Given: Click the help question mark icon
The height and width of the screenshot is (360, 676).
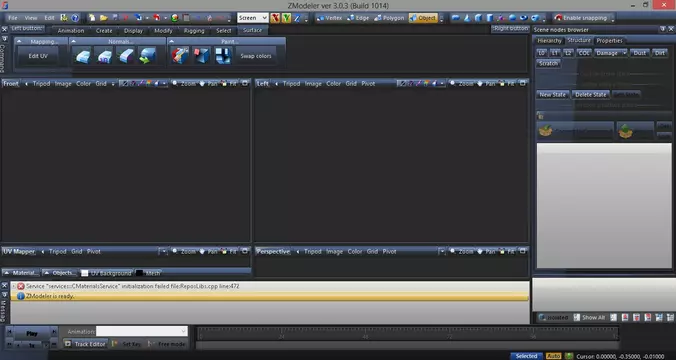Looking at the screenshot, I should 75,18.
